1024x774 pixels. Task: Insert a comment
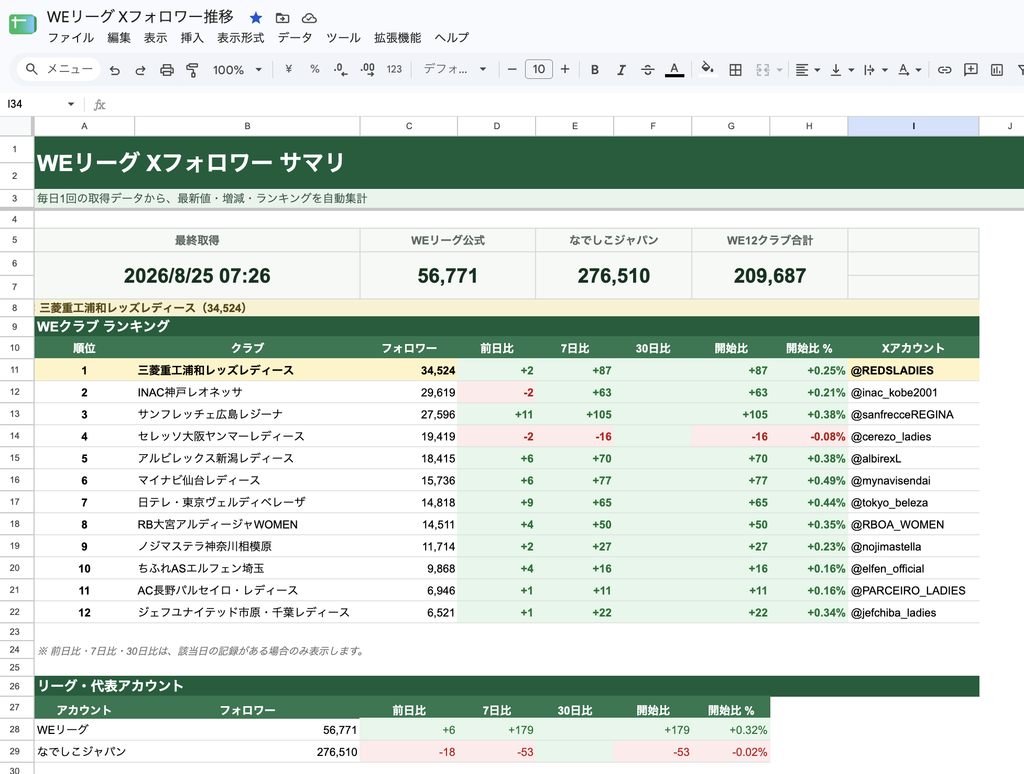(971, 69)
